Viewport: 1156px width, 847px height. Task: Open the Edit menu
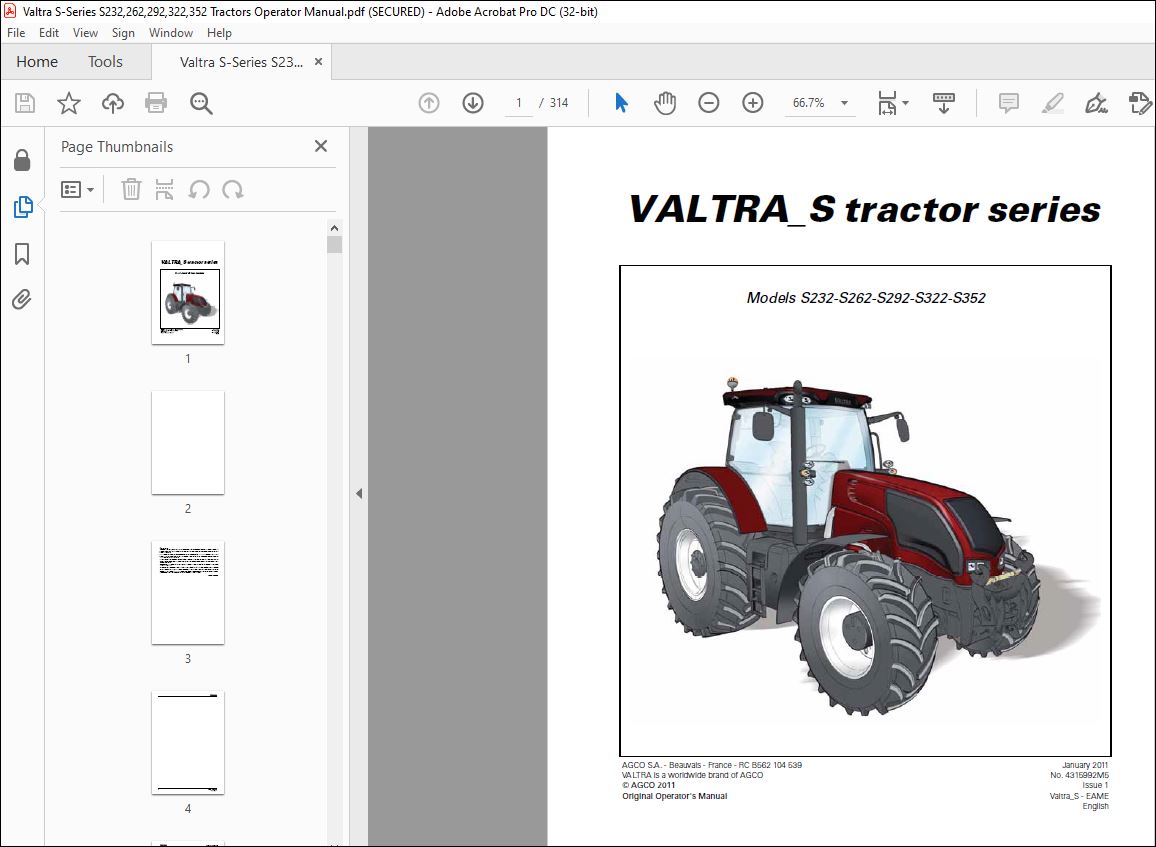coord(49,32)
